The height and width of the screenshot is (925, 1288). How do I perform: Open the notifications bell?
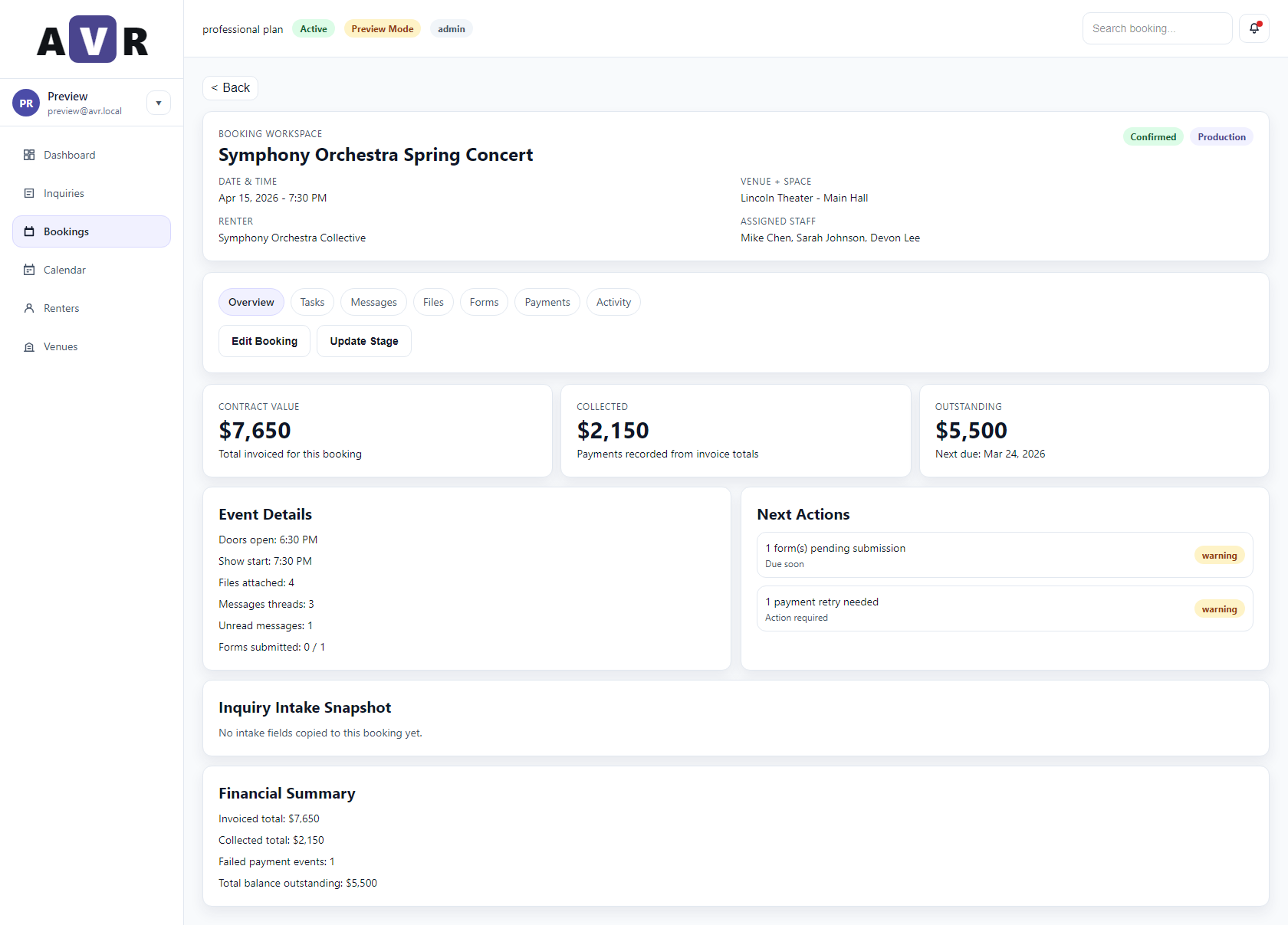(x=1254, y=28)
